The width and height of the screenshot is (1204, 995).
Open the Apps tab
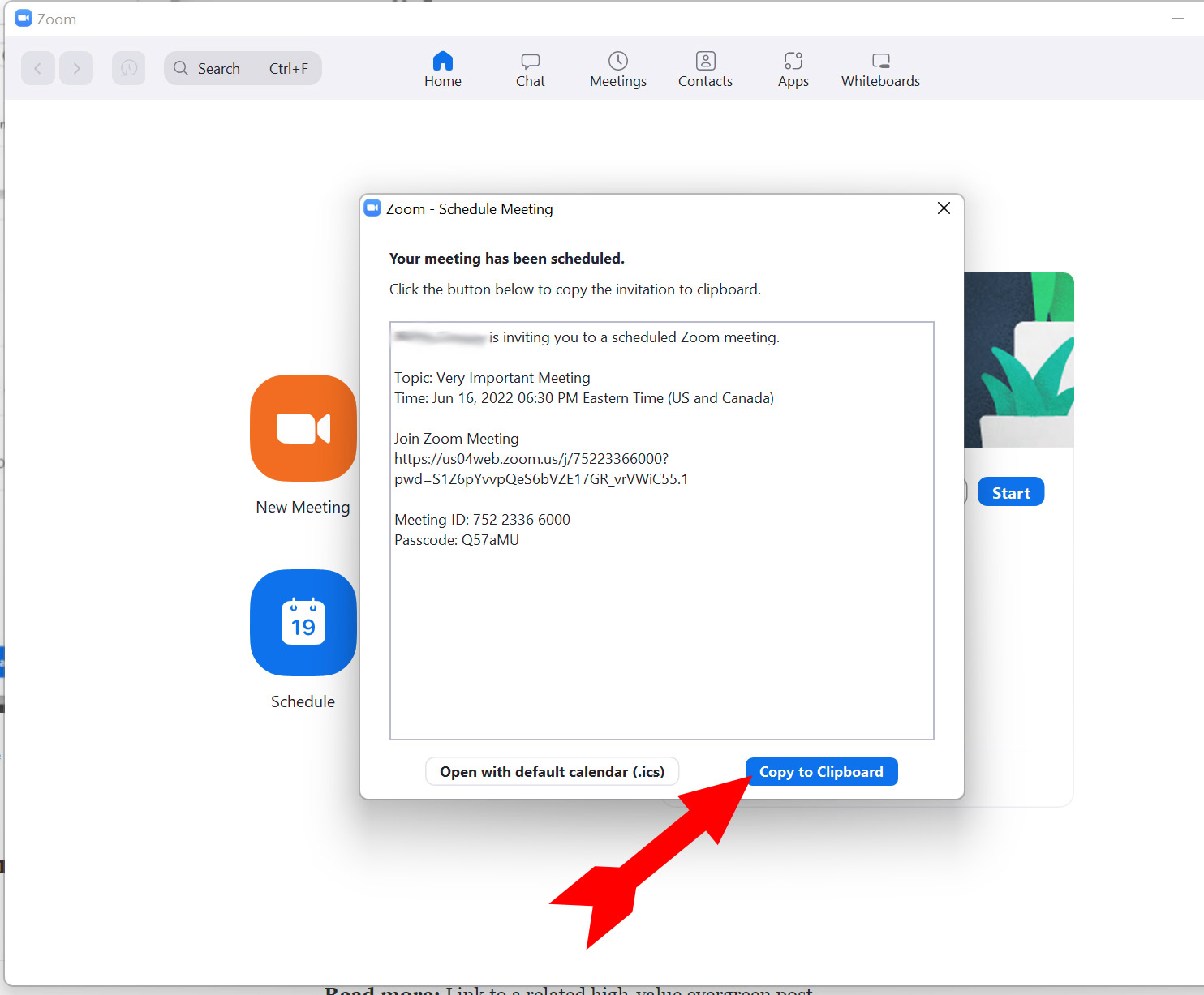(x=793, y=69)
